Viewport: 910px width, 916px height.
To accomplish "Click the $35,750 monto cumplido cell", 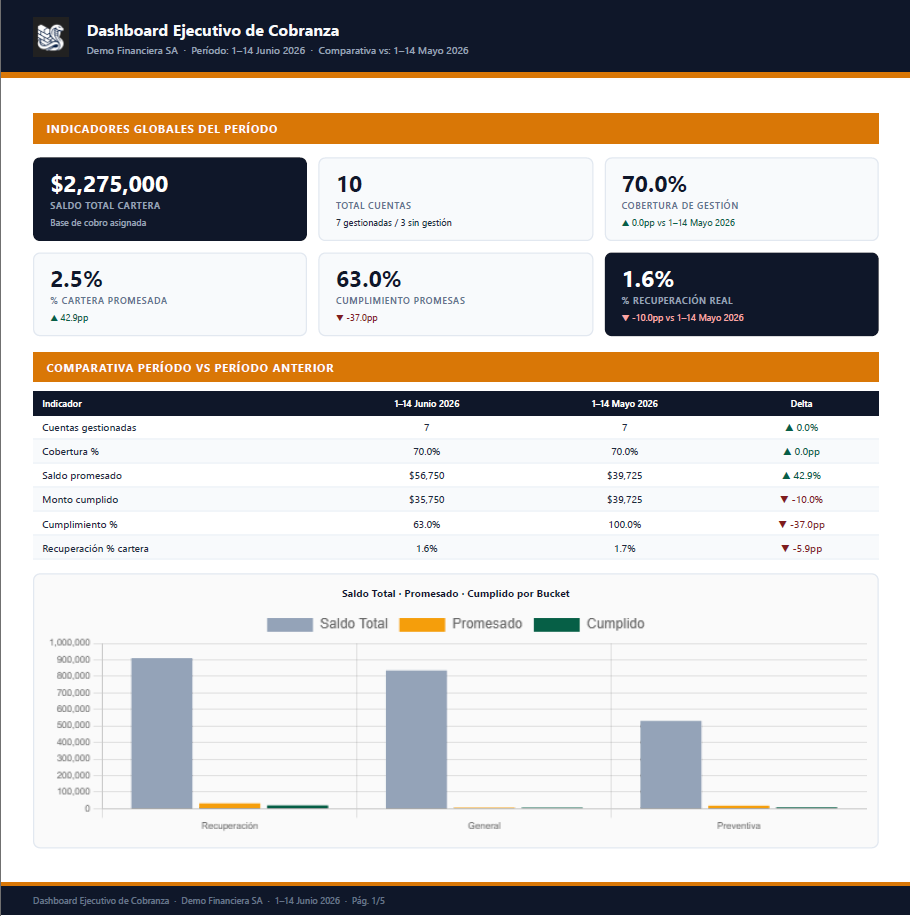I will pyautogui.click(x=427, y=499).
